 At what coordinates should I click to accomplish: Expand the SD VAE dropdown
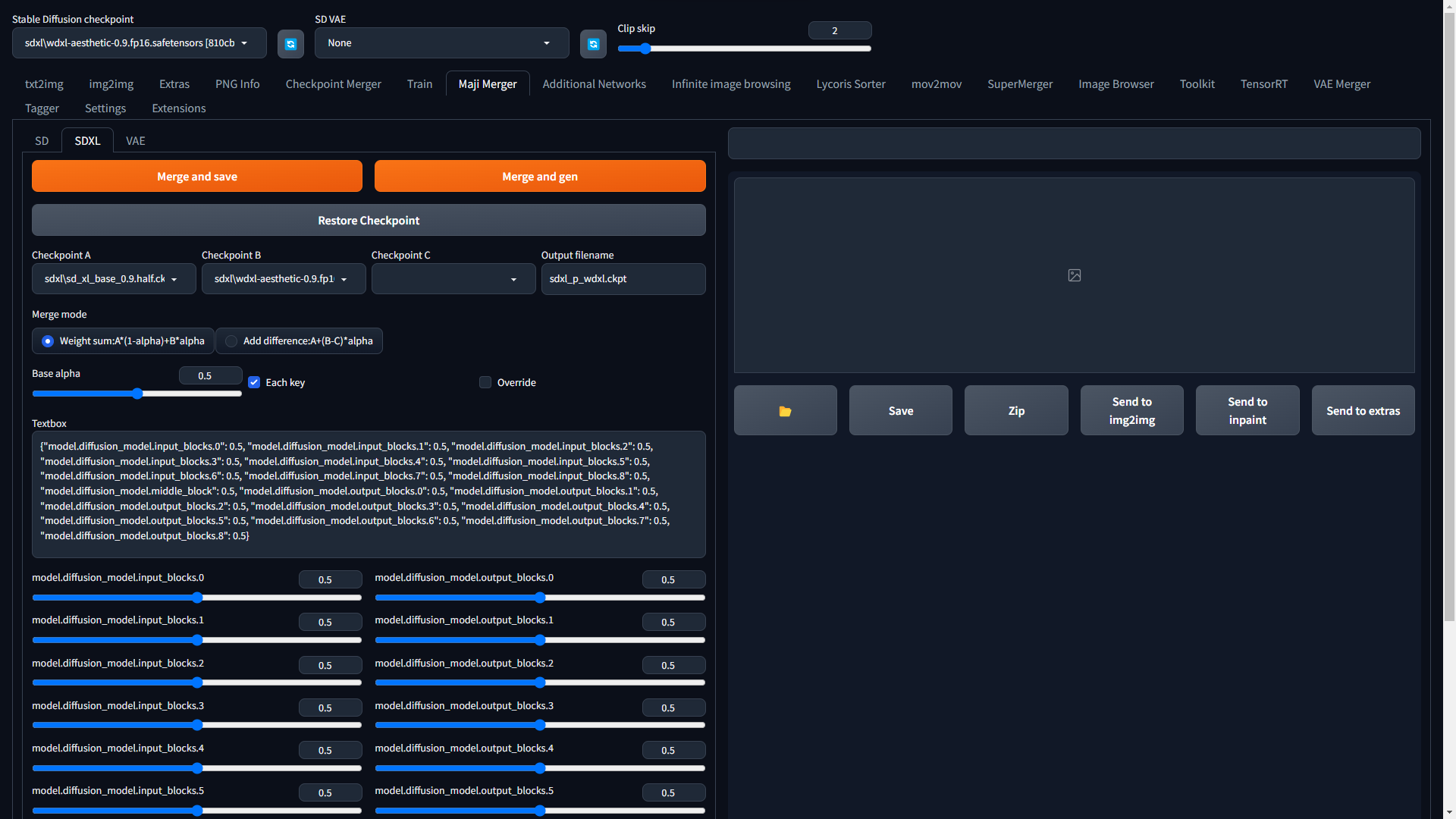[441, 43]
